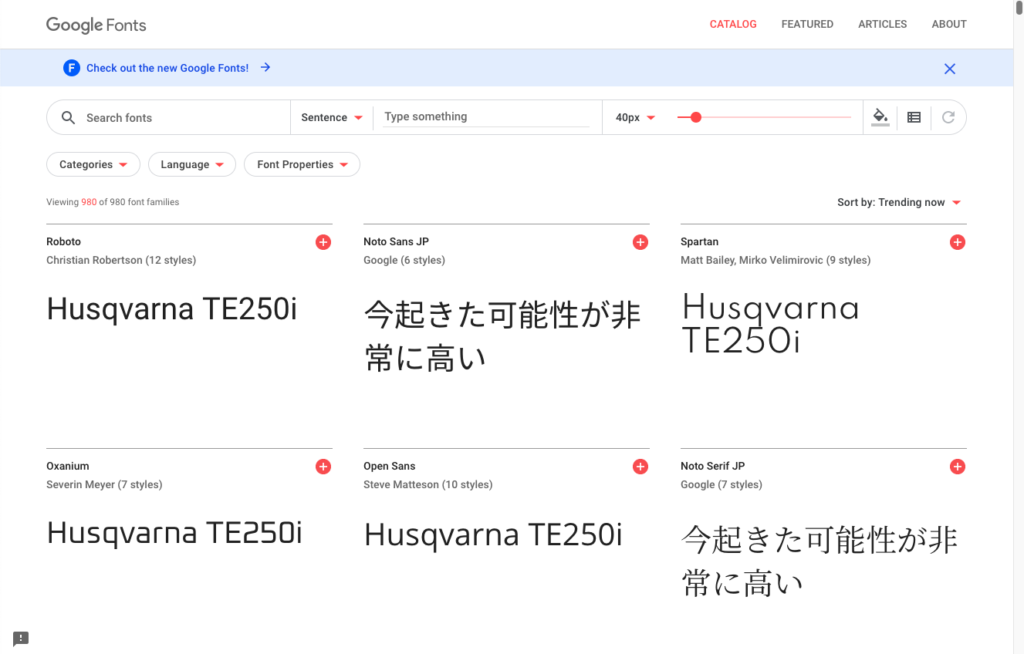
Task: Click 'Matt Bailey, Mirko Velimirovic (9 styles)' text
Action: [x=776, y=260]
